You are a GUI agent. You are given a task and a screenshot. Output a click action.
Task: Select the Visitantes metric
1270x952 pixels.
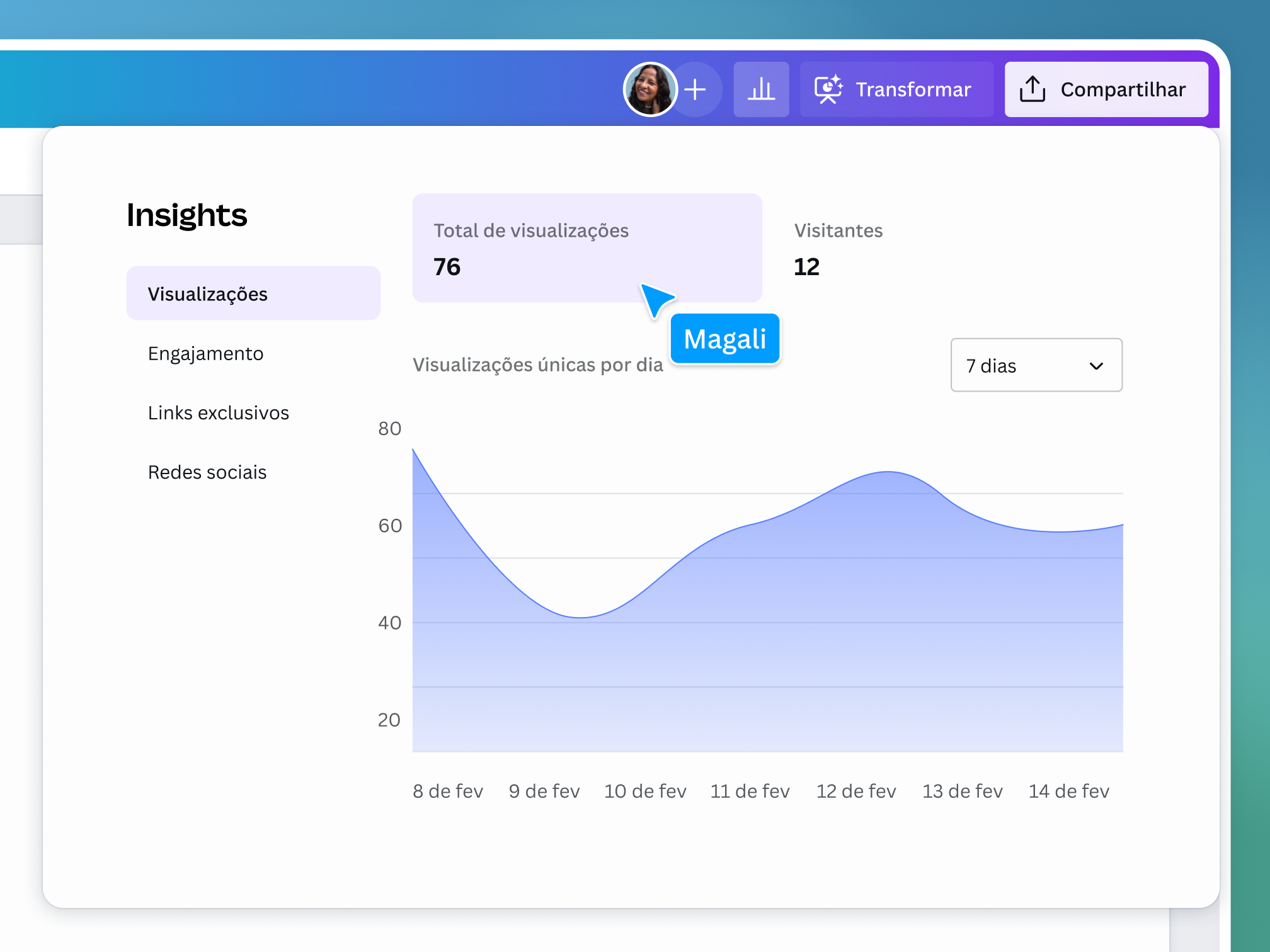(838, 248)
